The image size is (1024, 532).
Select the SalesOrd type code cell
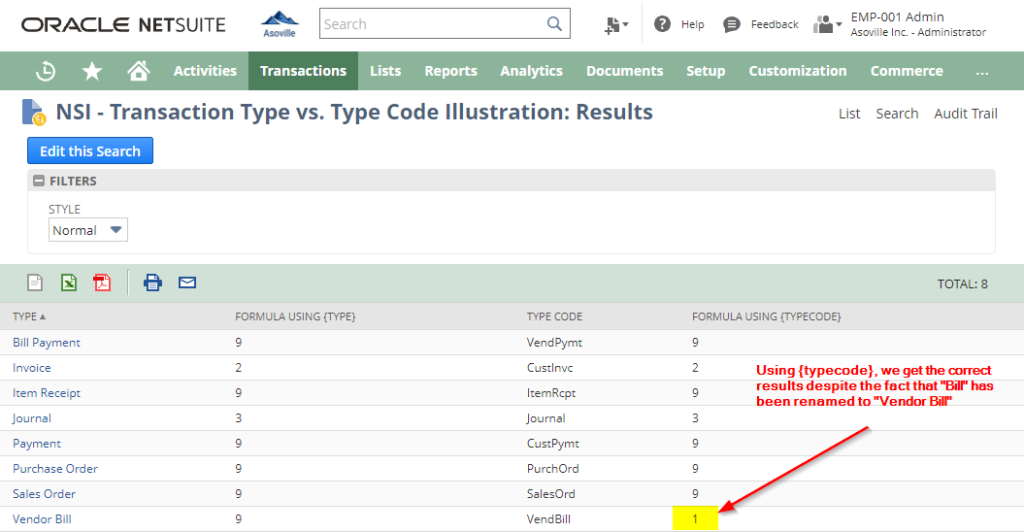pos(551,494)
